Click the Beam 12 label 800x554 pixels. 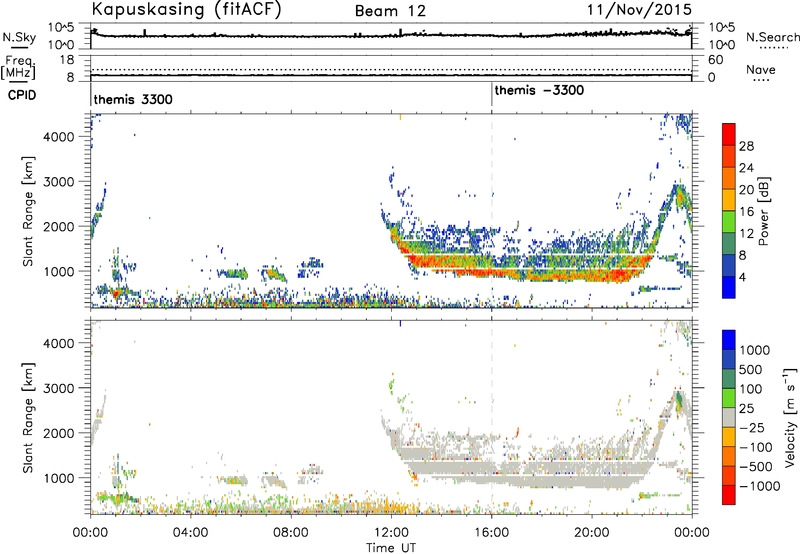[x=390, y=11]
